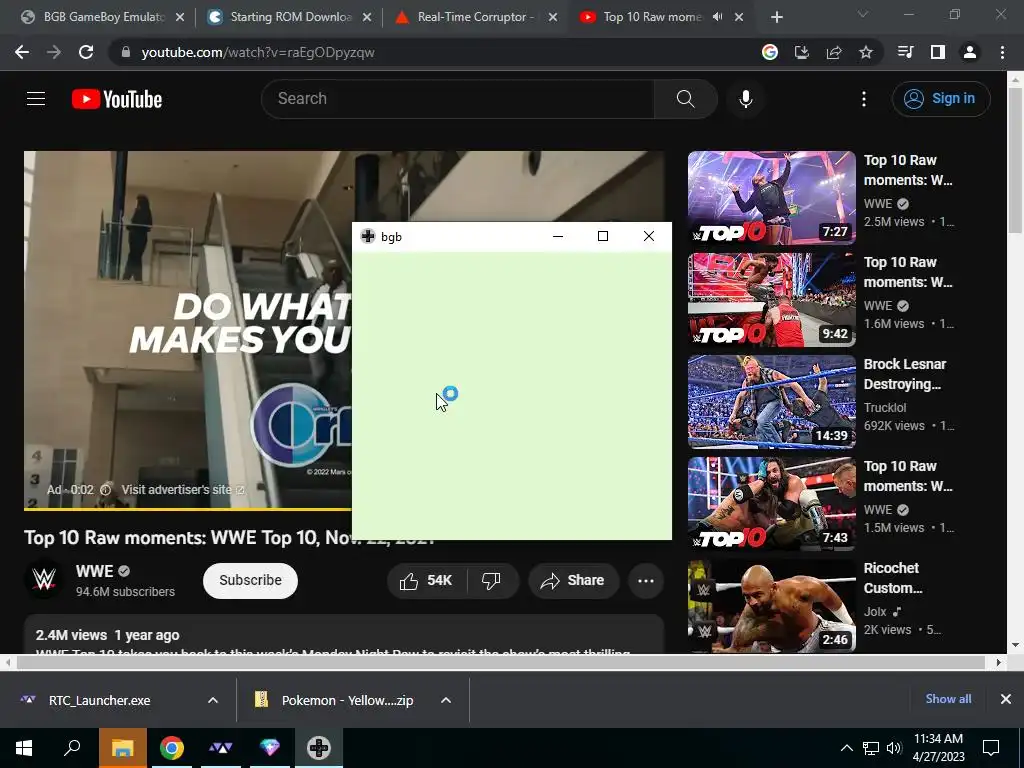Click the address bar URL
1024x768 pixels.
point(258,52)
